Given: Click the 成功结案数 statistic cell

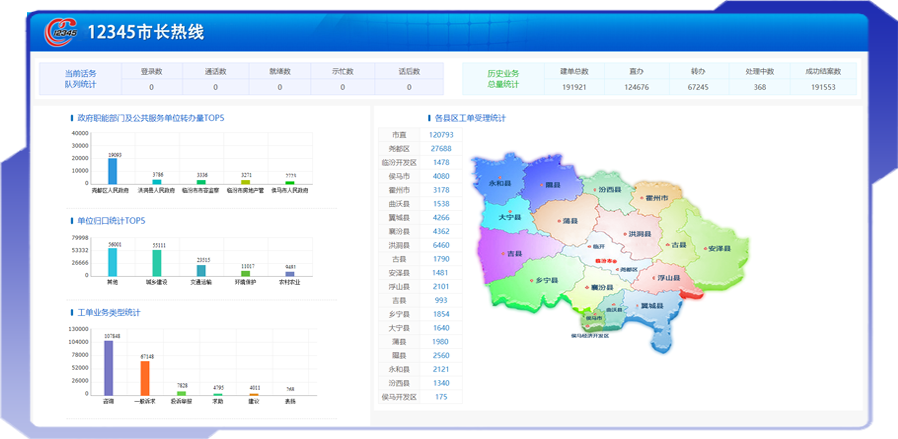Looking at the screenshot, I should coord(823,79).
